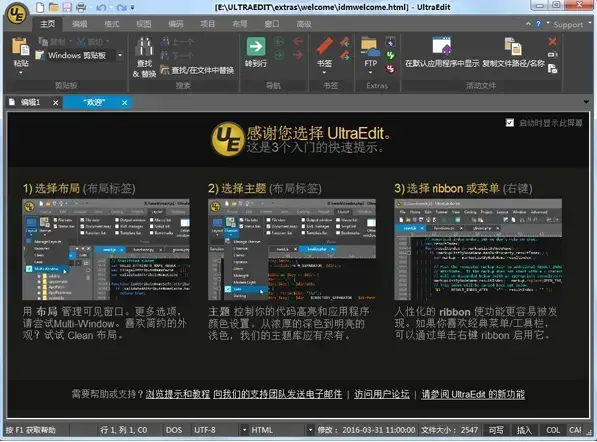597x442 pixels.
Task: Click 在默认应用程序中显示 icon
Action: coord(442,46)
